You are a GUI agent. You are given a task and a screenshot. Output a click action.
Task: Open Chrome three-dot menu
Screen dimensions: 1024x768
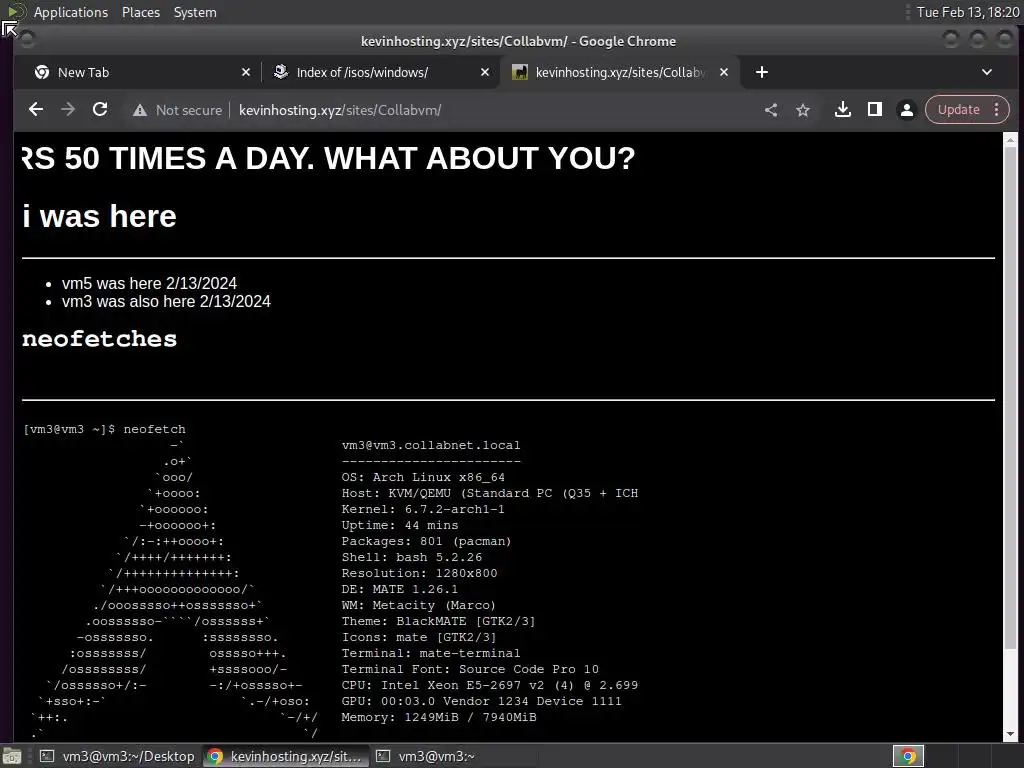click(x=997, y=110)
